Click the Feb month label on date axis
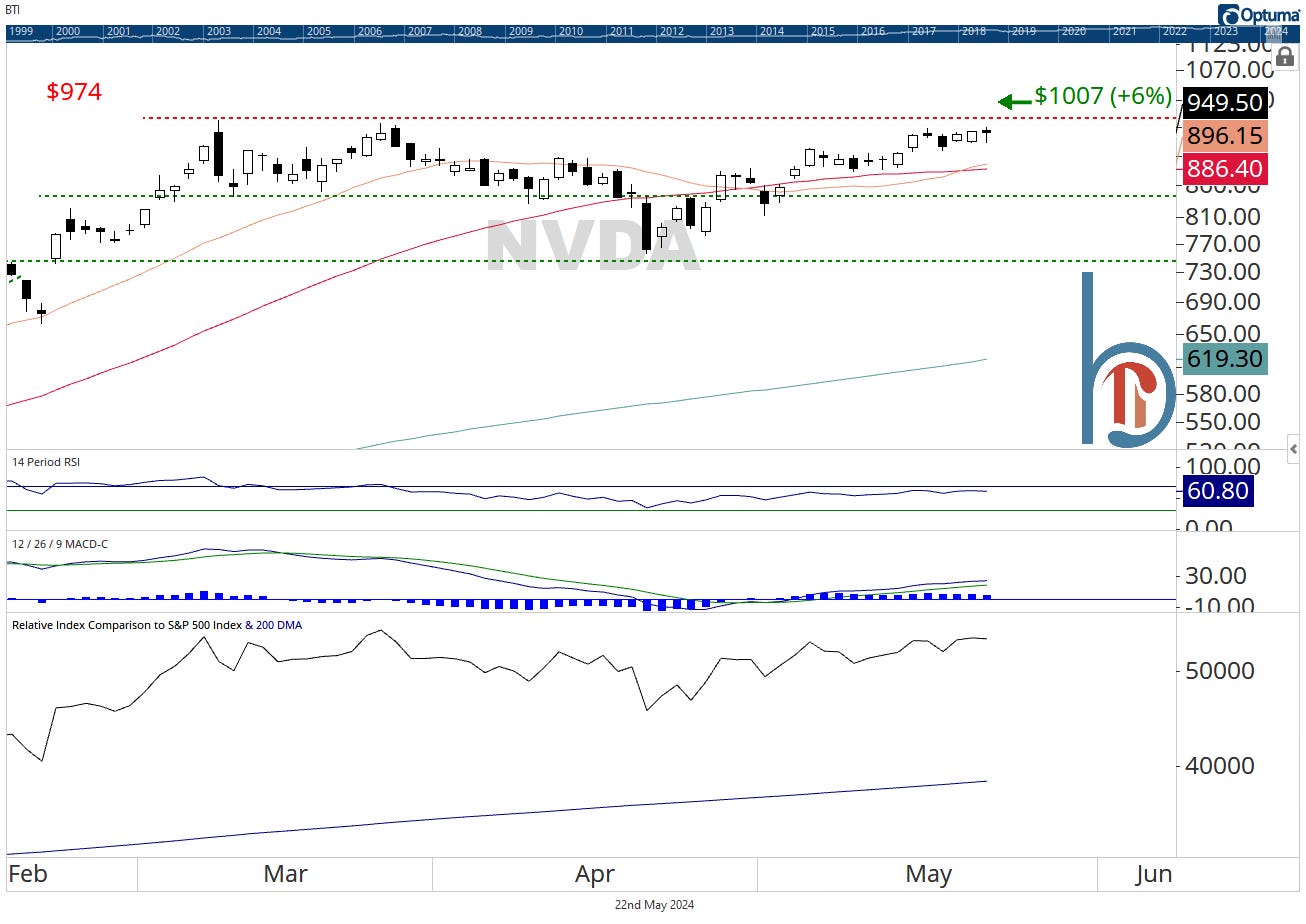 coord(27,874)
